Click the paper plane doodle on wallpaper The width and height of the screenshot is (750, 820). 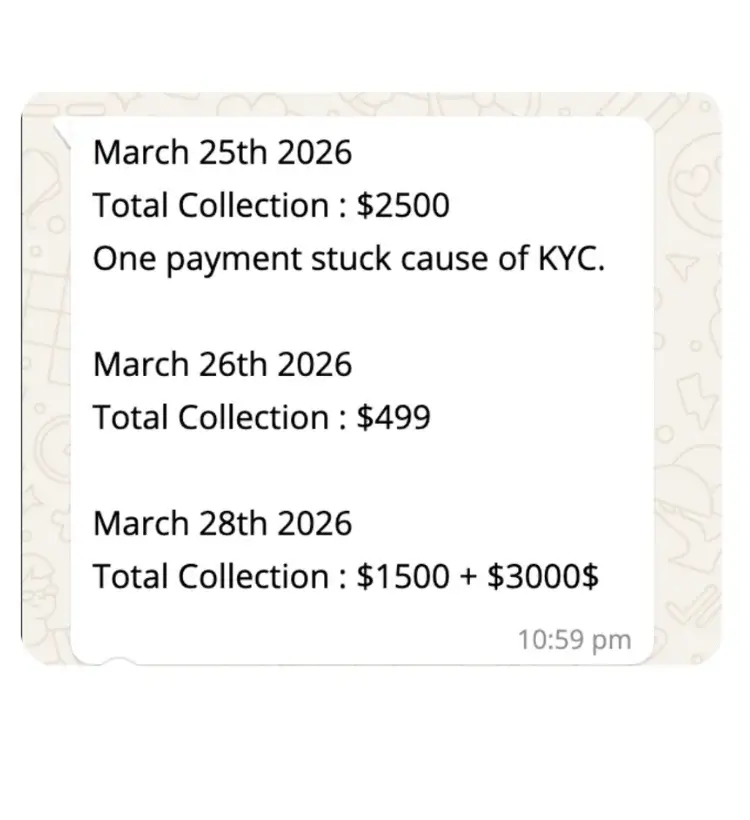[x=684, y=266]
